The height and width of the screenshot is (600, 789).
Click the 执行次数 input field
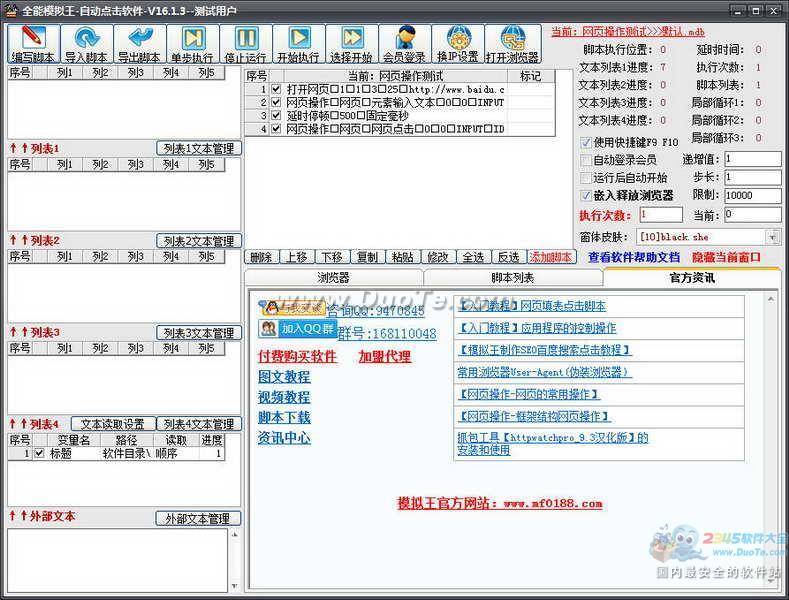660,215
